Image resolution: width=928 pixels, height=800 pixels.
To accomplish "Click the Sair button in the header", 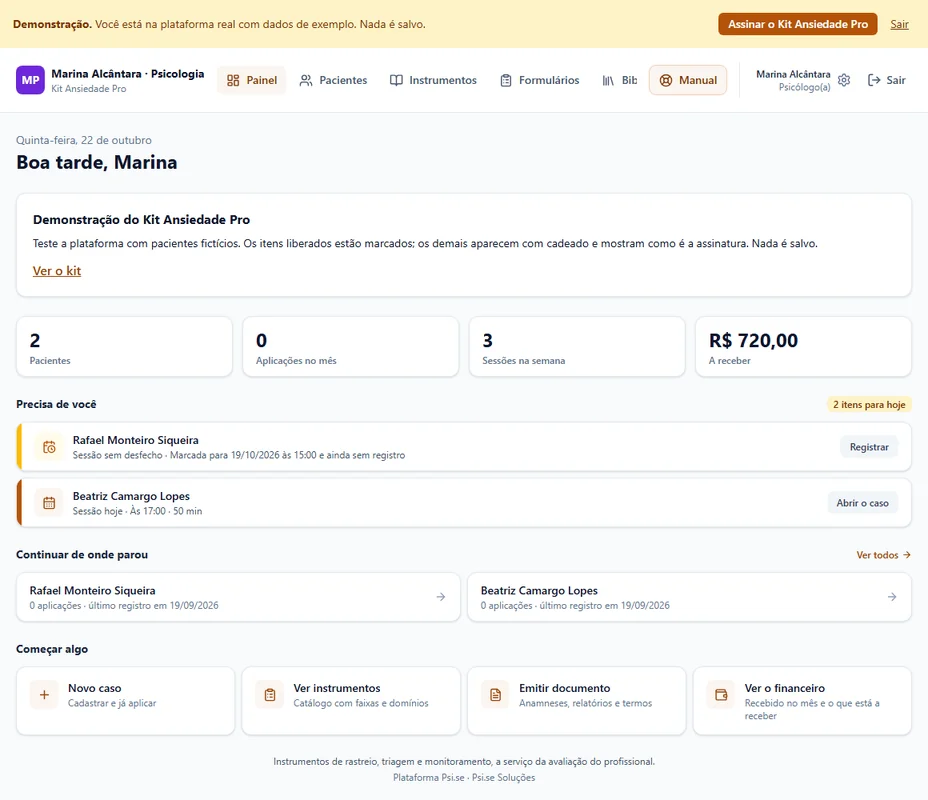I will click(x=887, y=80).
